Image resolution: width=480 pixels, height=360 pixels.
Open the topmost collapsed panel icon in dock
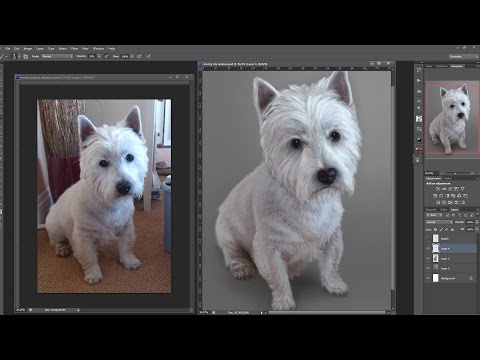coord(419,70)
